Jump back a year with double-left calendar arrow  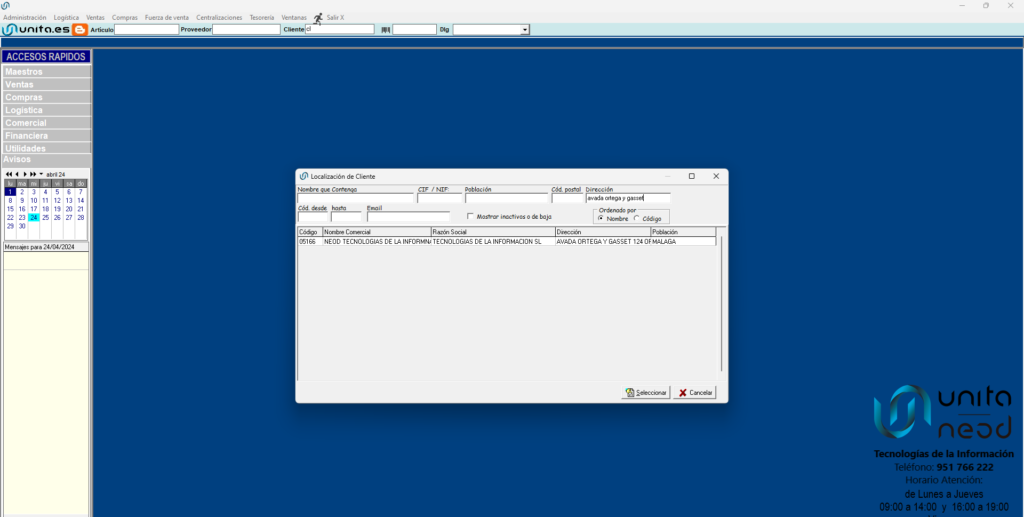coord(9,174)
